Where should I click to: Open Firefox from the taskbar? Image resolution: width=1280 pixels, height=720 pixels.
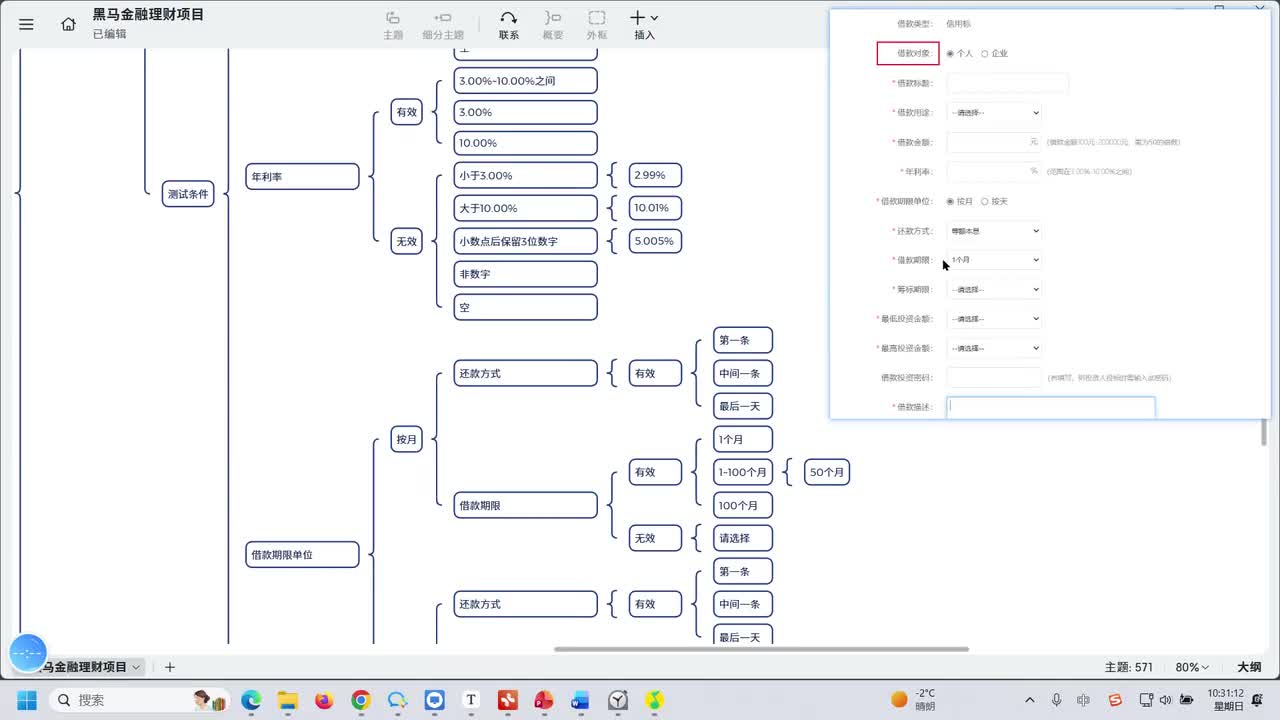pyautogui.click(x=324, y=700)
